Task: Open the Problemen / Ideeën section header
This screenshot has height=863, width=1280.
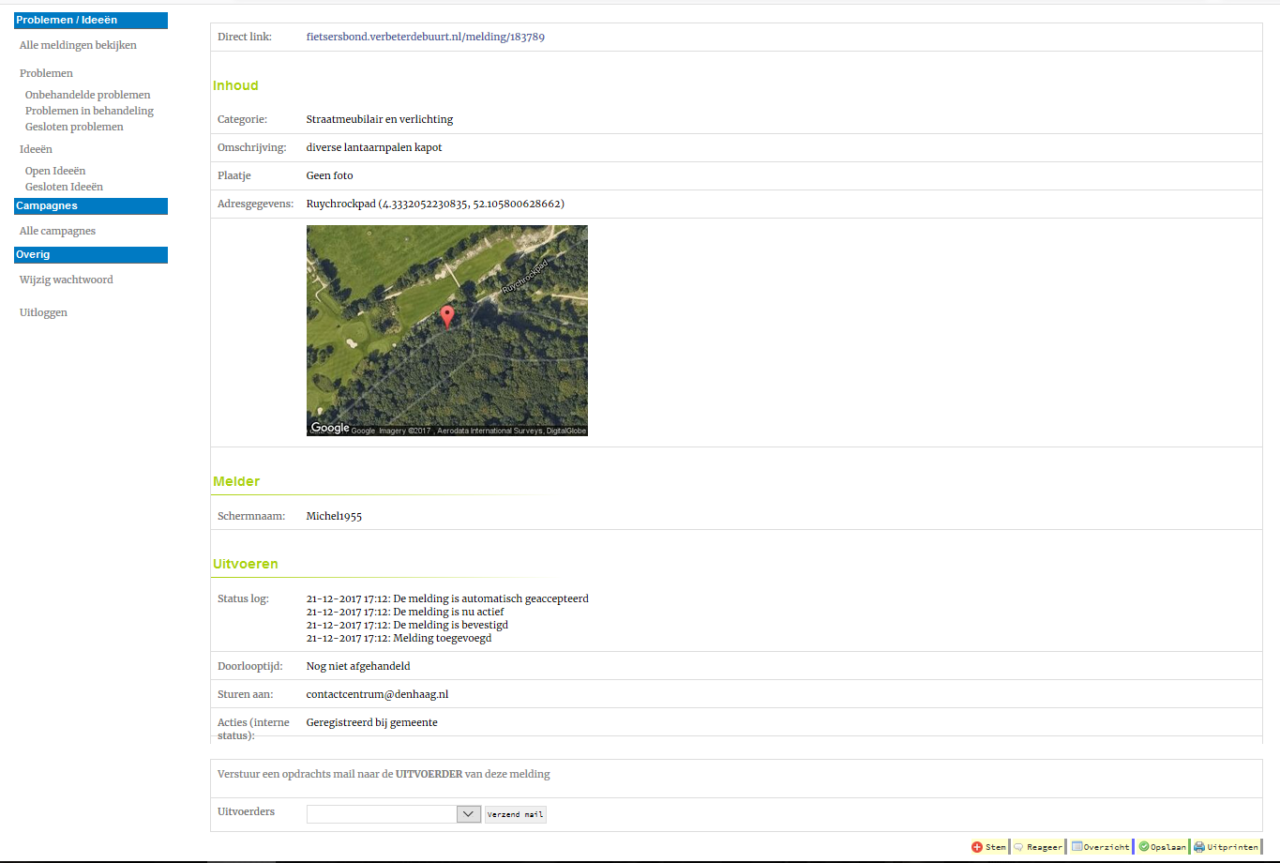Action: 91,20
